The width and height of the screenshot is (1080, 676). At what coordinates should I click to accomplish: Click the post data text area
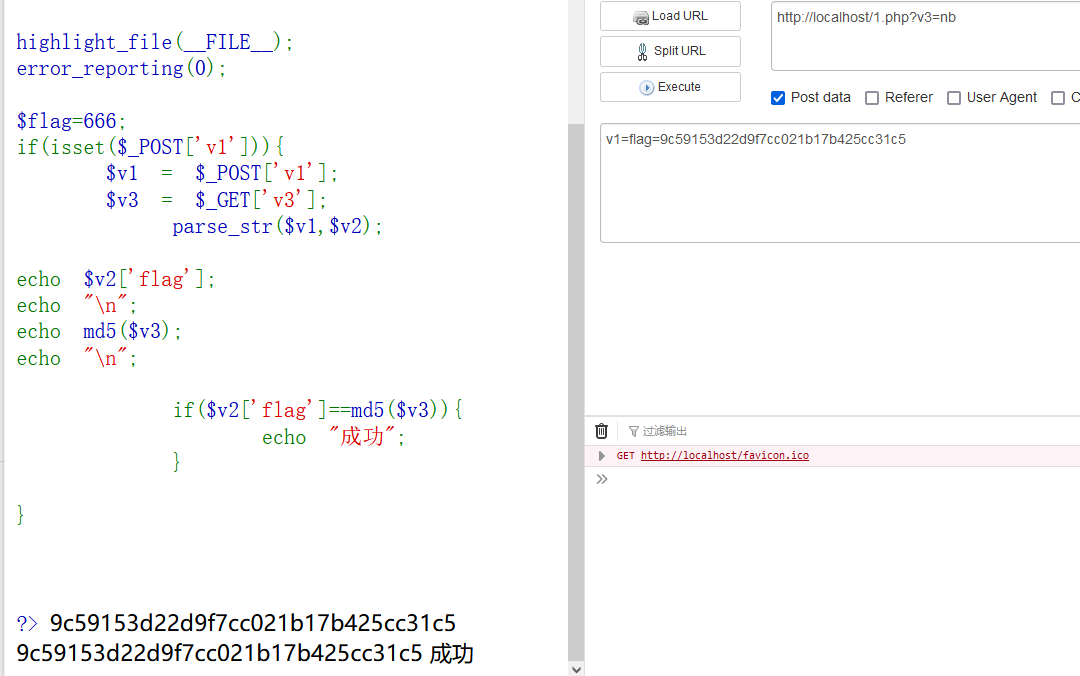point(840,183)
